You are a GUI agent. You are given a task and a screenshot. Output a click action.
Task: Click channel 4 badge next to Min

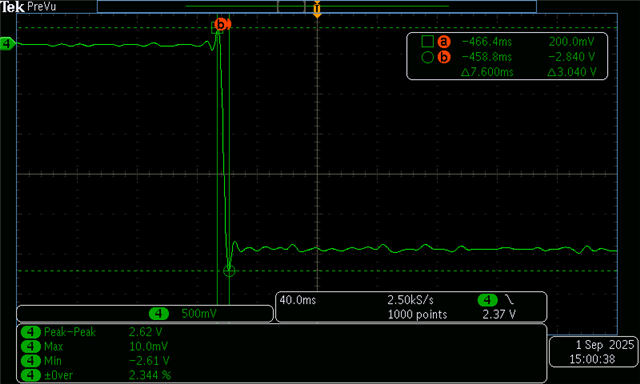(31, 361)
